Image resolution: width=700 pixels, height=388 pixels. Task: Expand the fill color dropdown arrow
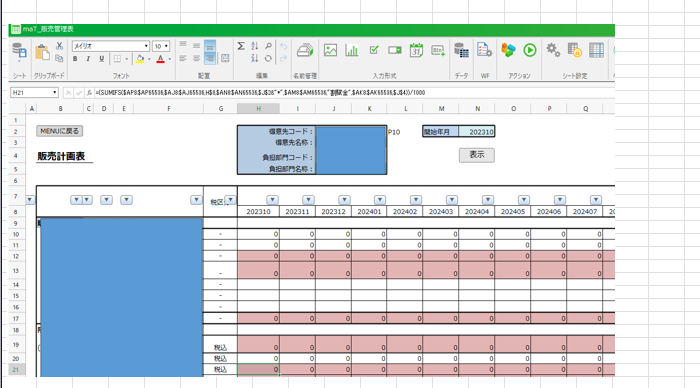149,59
